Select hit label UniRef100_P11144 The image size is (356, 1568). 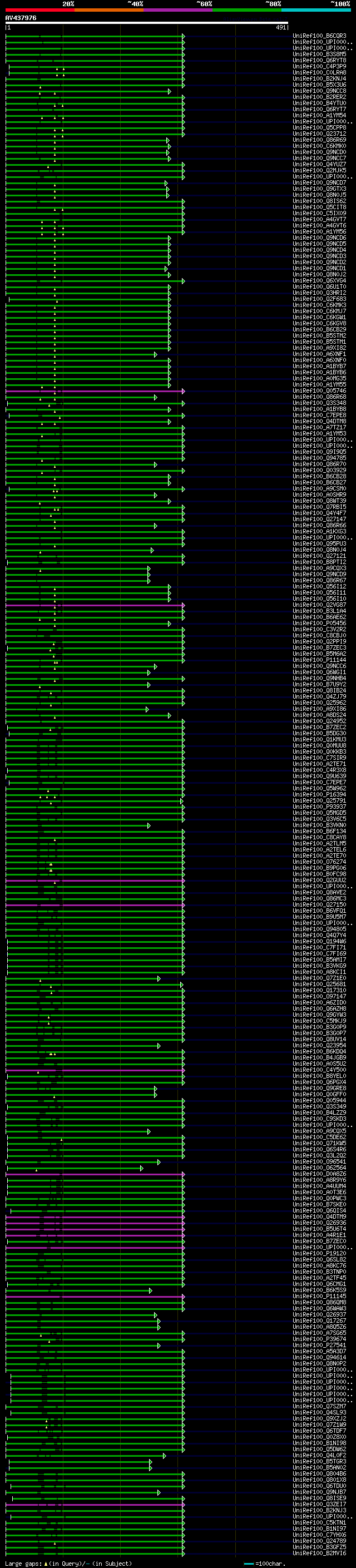[x=319, y=660]
